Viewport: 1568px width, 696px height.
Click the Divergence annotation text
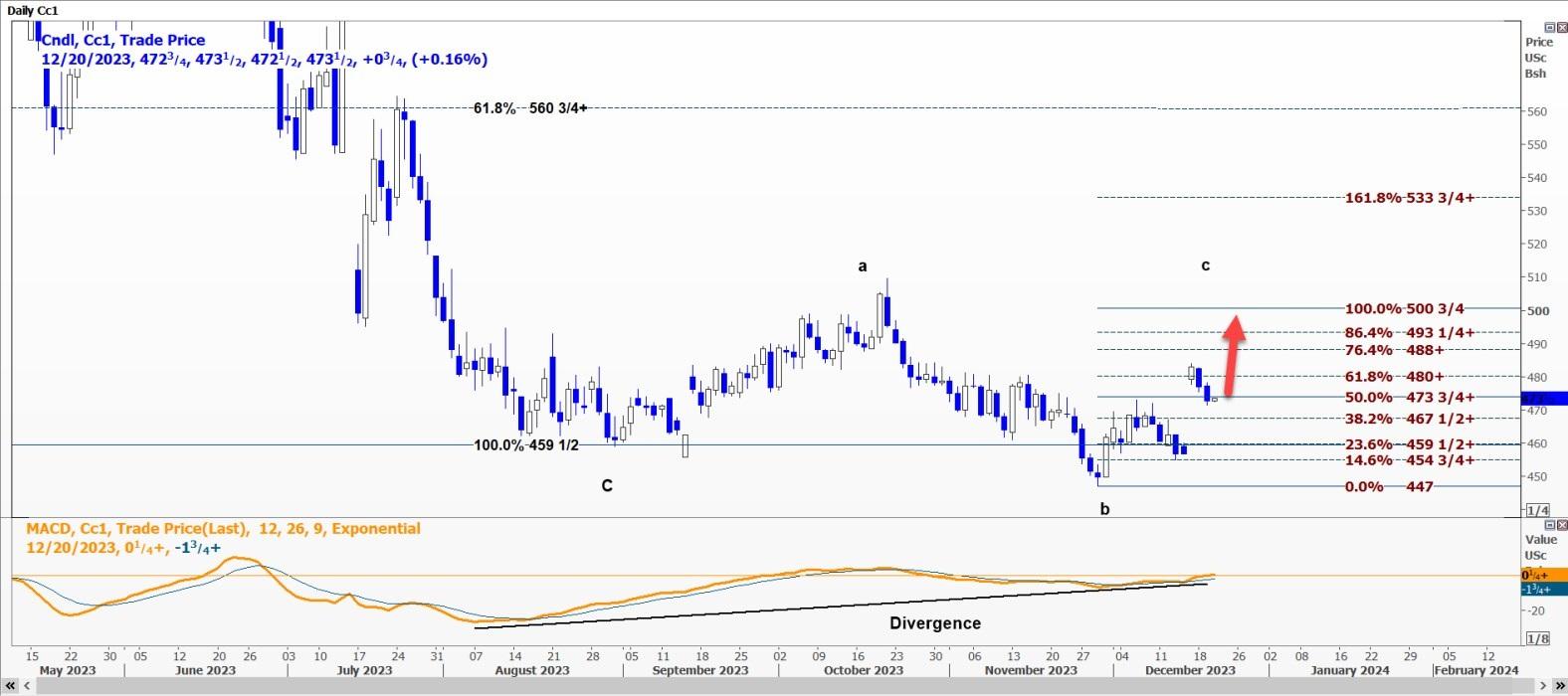point(935,623)
